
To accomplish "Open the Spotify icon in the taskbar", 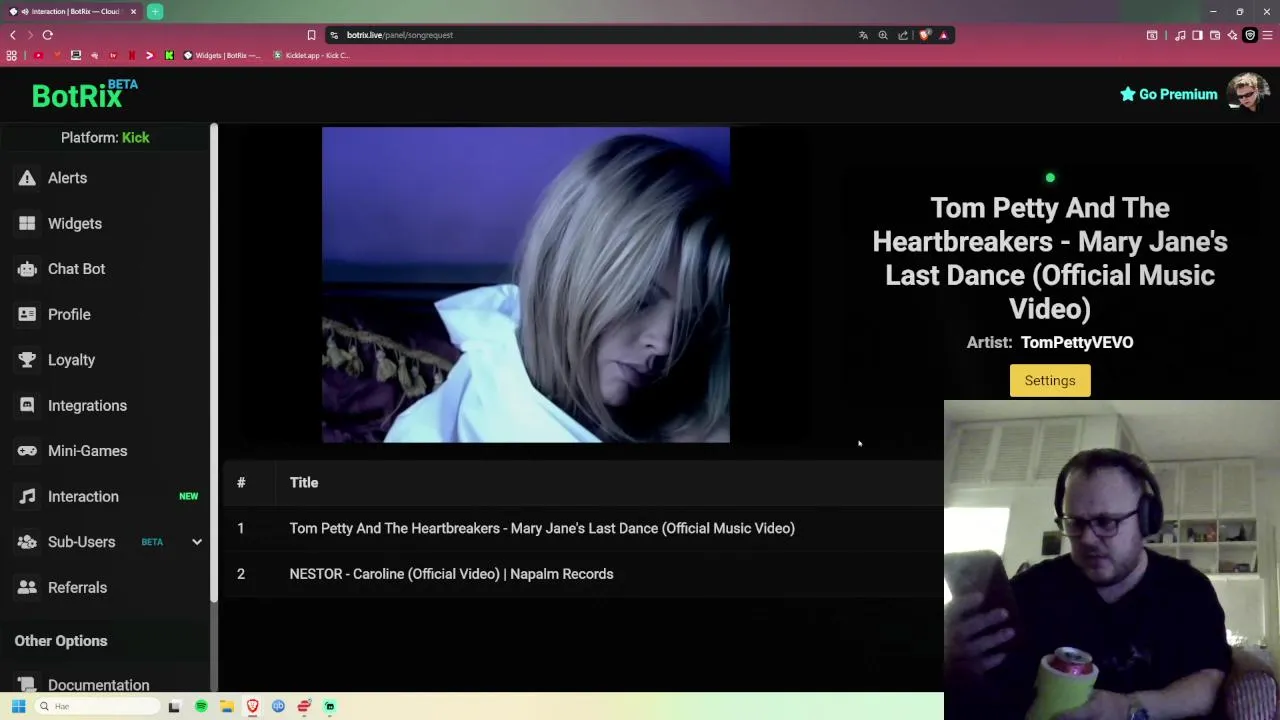I will pyautogui.click(x=201, y=706).
